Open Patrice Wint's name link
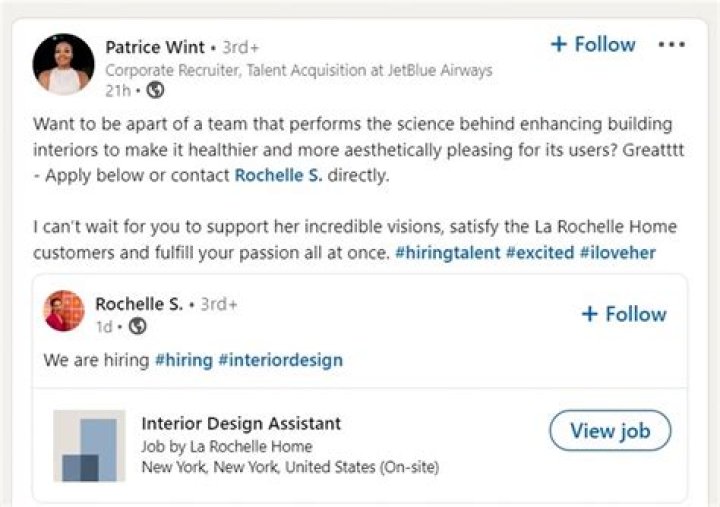This screenshot has width=720, height=507. tap(155, 47)
